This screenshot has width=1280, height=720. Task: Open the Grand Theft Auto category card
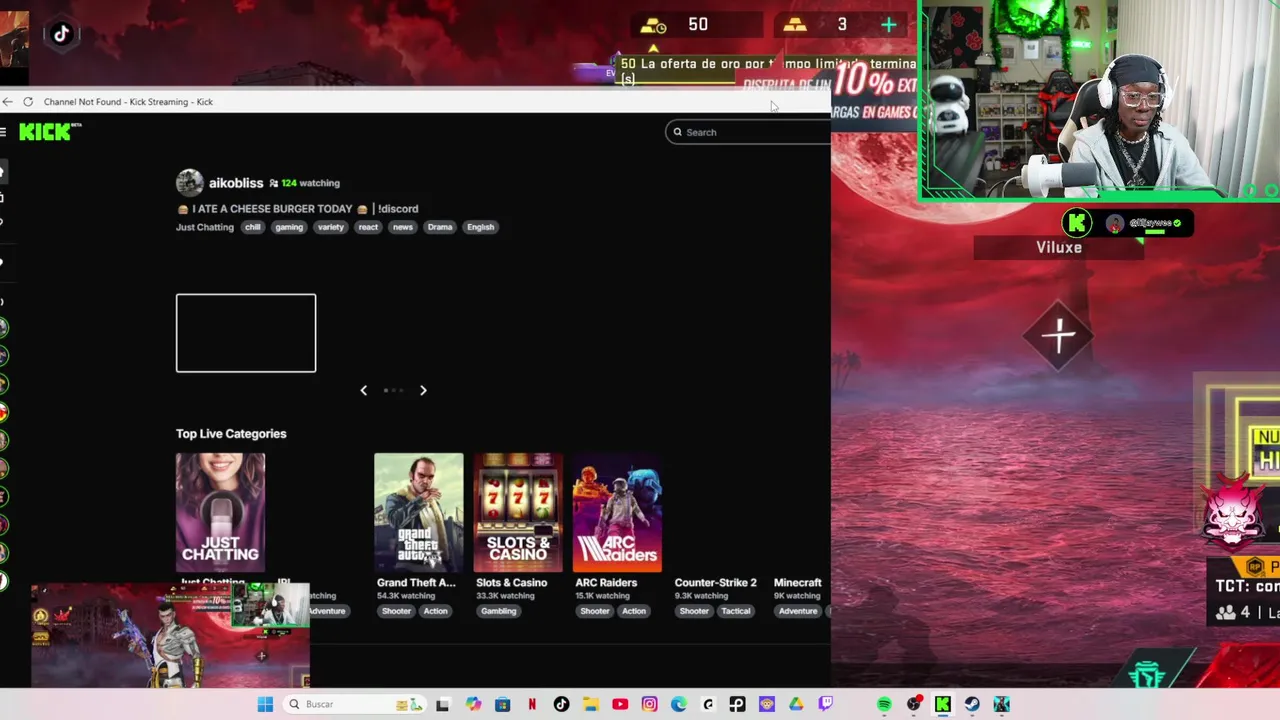(418, 512)
